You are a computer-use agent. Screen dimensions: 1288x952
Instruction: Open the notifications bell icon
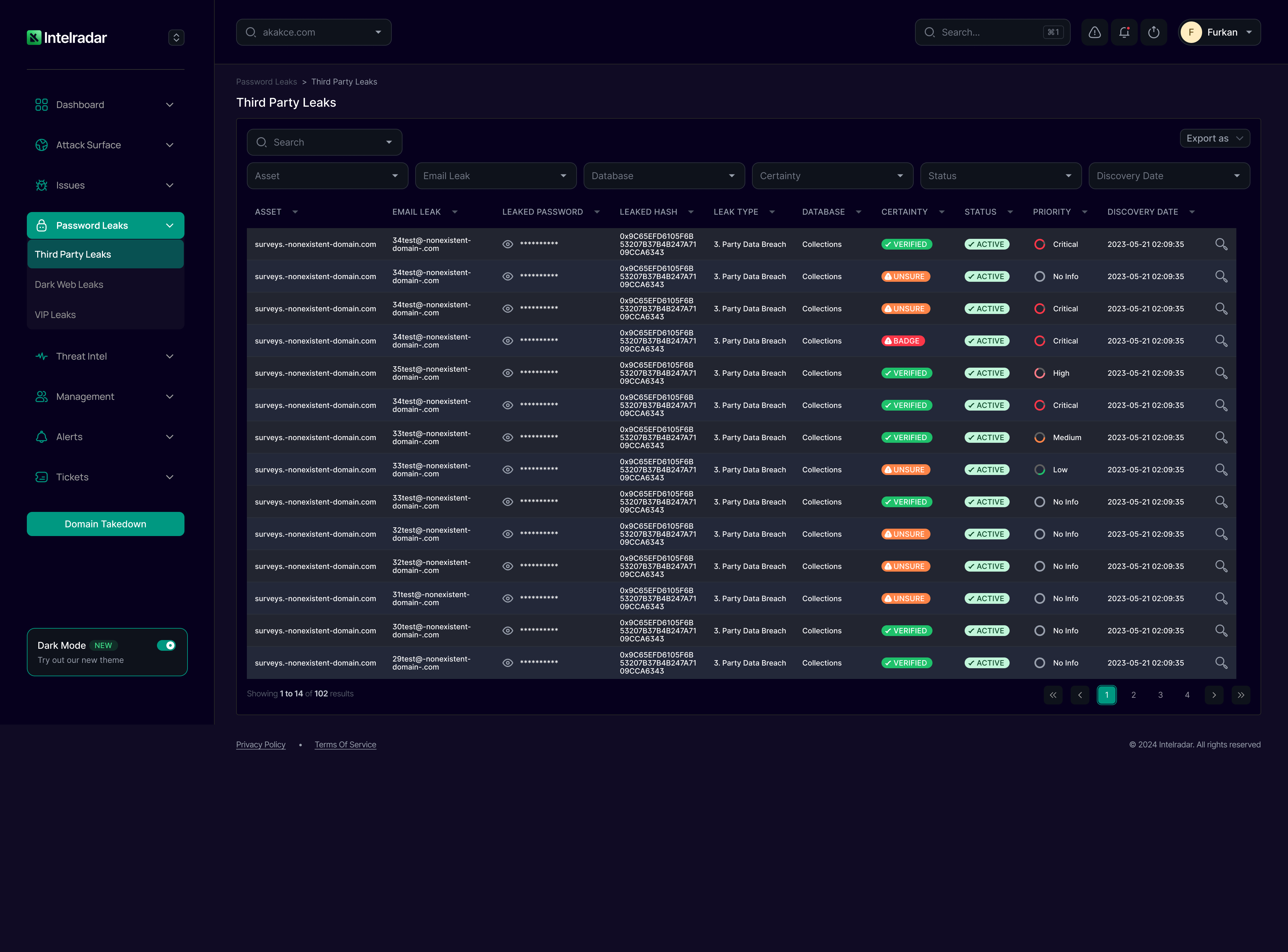1124,32
